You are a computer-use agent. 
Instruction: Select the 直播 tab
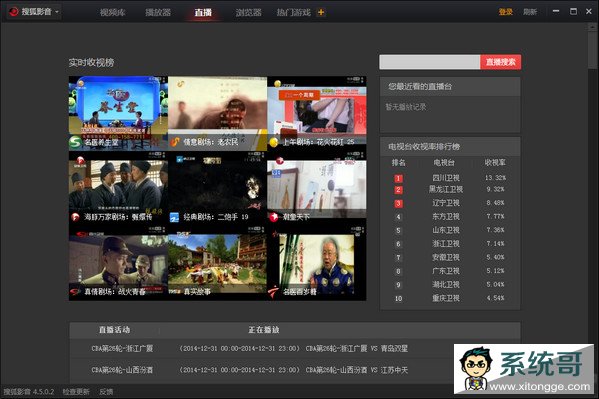pos(203,12)
